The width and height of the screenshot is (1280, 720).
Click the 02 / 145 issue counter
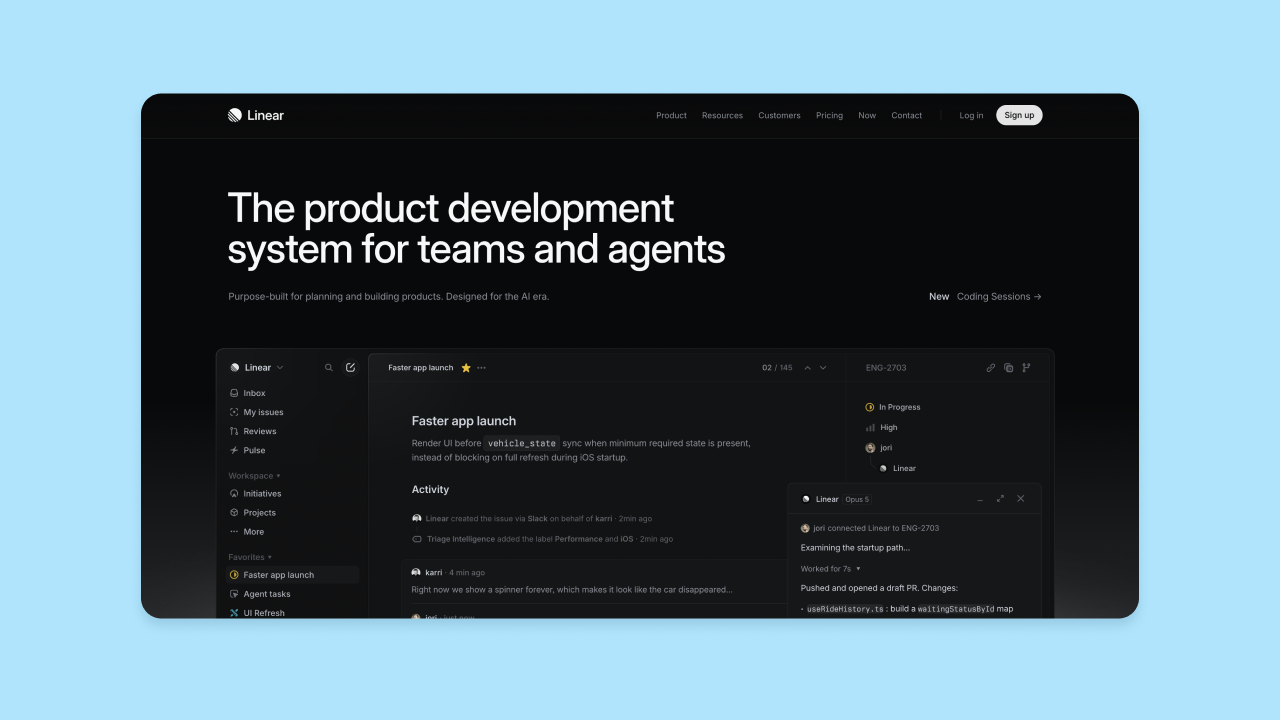(x=777, y=368)
